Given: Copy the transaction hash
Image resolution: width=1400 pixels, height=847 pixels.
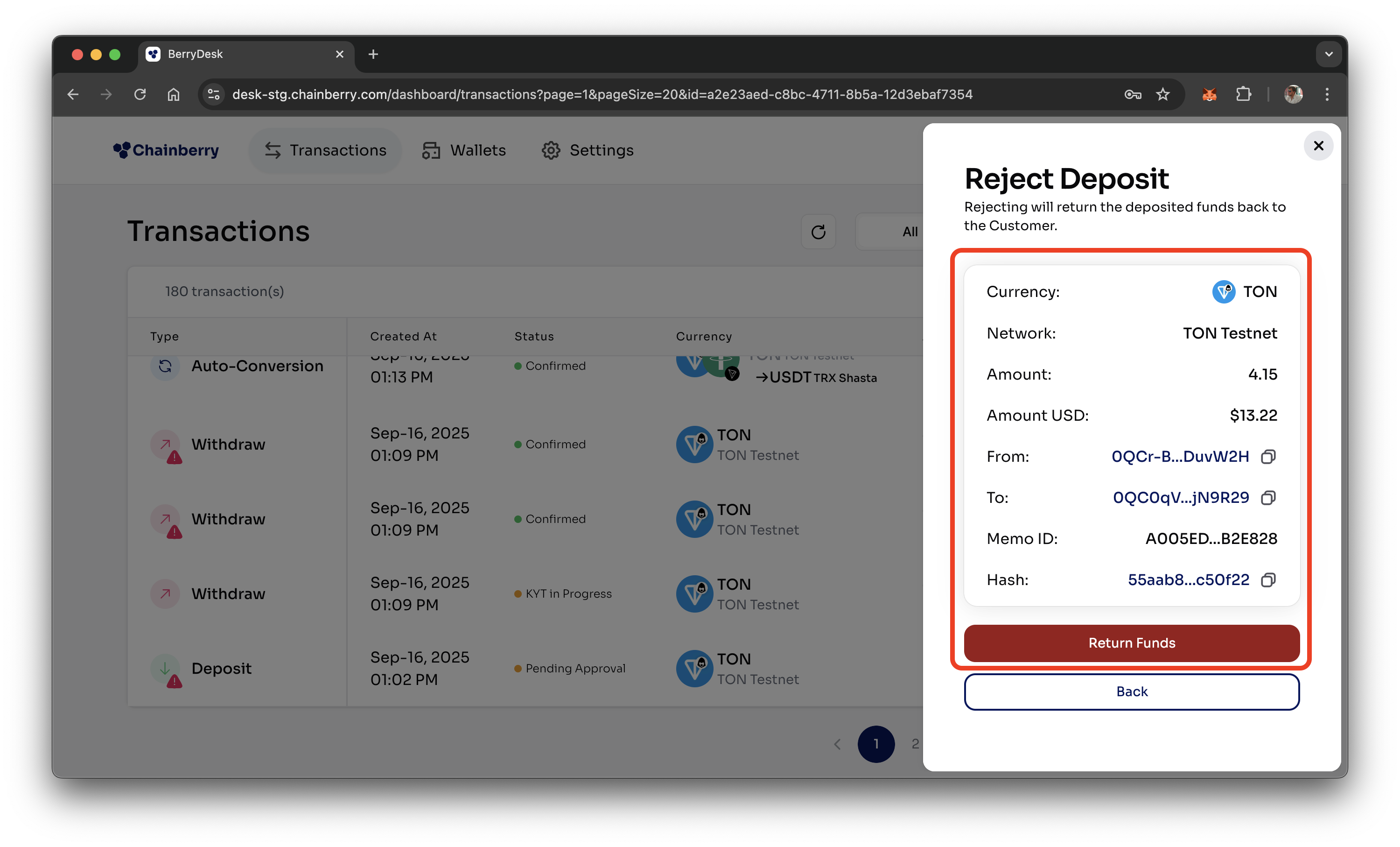Looking at the screenshot, I should click(x=1268, y=580).
